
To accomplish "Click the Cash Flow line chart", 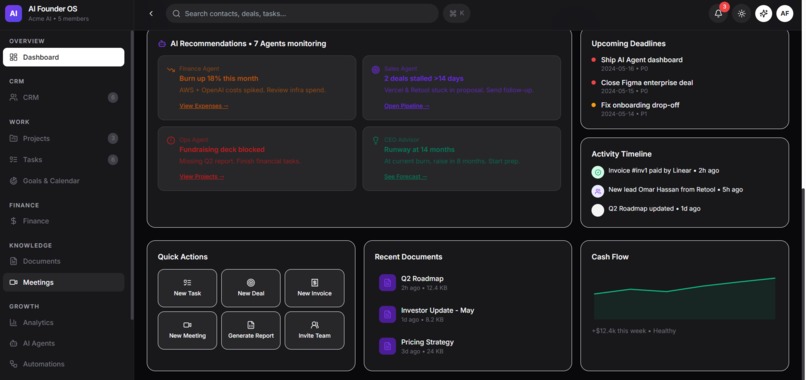I will pos(684,298).
